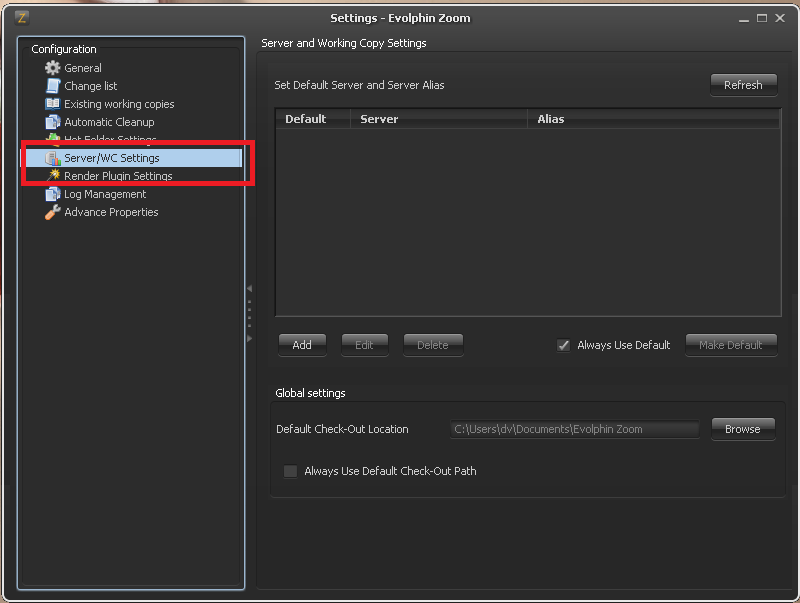Open Render Plugin Settings page
The image size is (800, 603).
[118, 176]
